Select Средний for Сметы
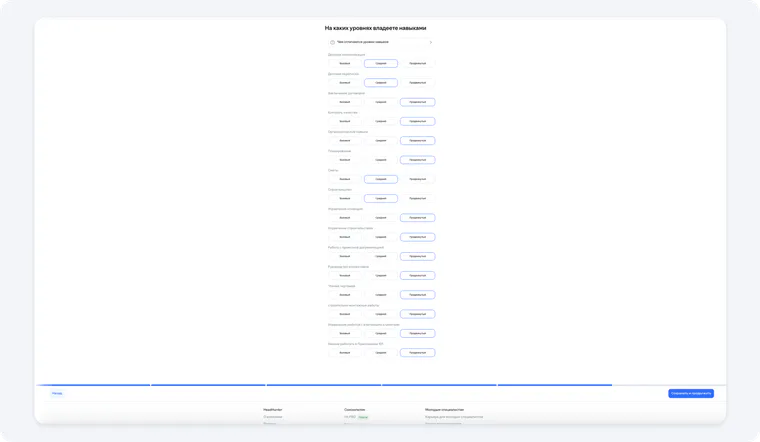This screenshot has width=760, height=442. pyautogui.click(x=381, y=179)
